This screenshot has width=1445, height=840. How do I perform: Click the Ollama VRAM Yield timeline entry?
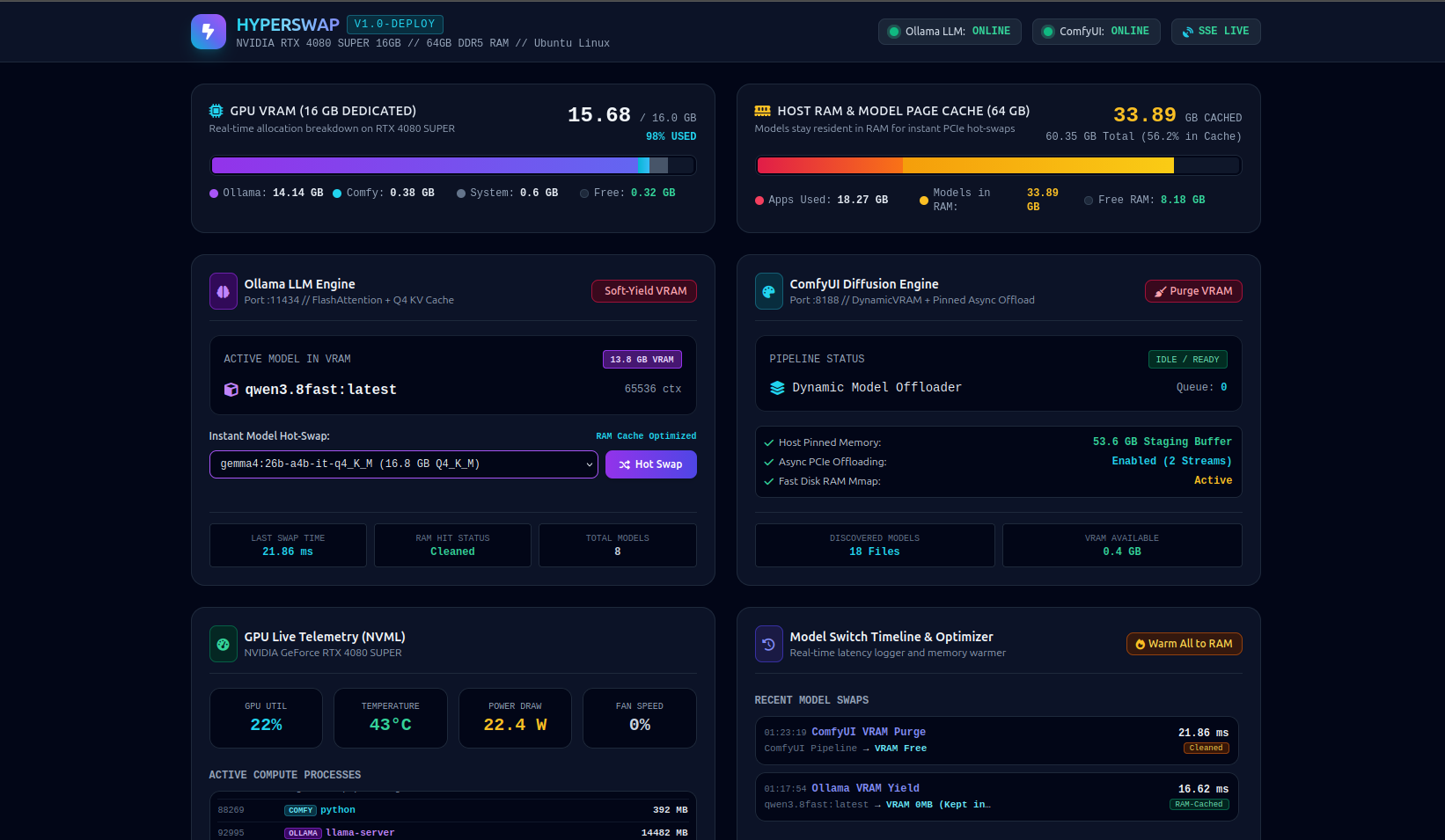tap(997, 797)
